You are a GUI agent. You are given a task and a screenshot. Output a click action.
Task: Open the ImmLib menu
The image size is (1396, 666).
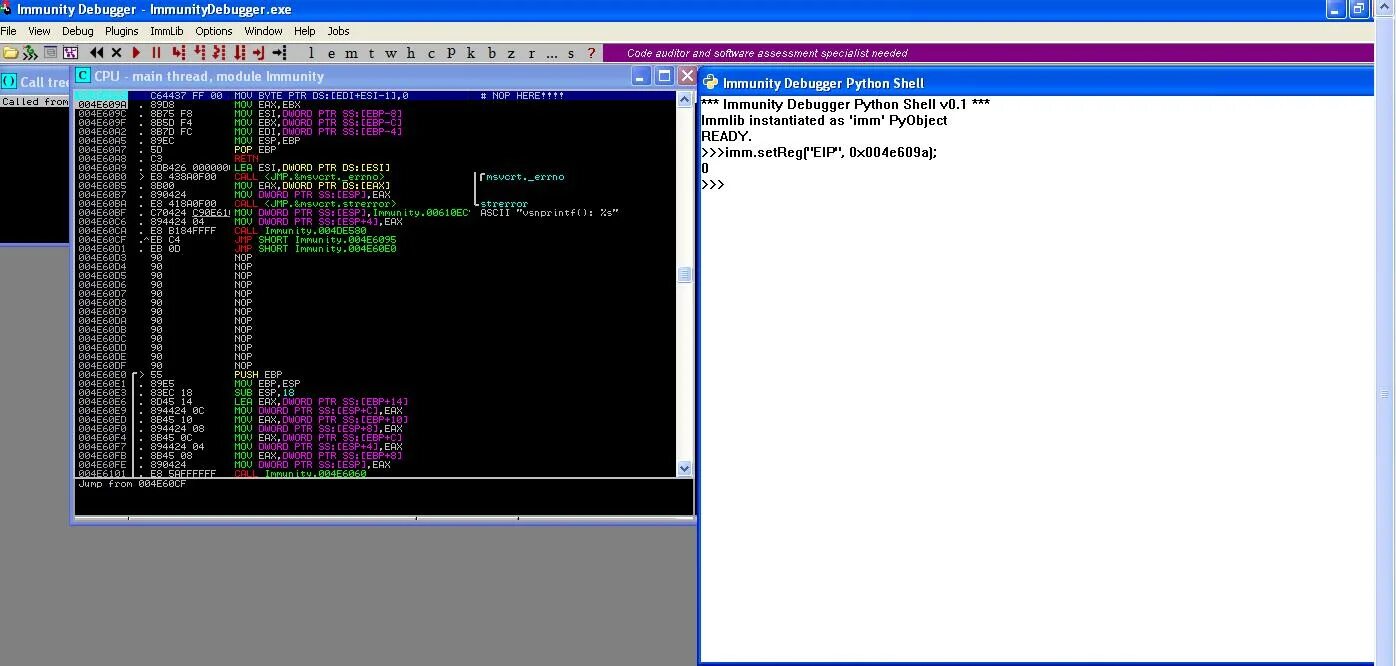[x=167, y=31]
